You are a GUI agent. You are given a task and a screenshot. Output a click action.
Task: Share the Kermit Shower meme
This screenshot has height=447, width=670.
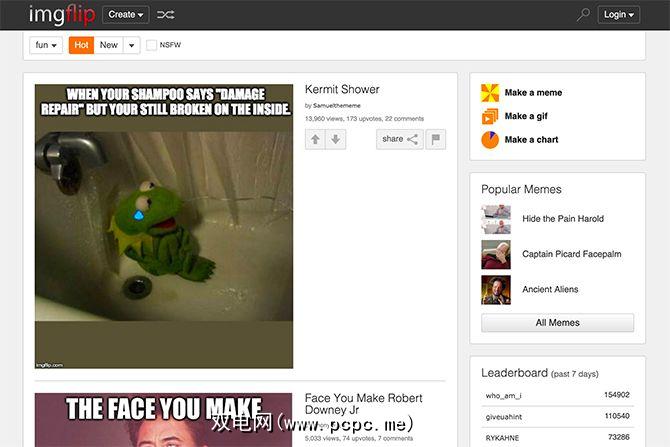point(400,139)
